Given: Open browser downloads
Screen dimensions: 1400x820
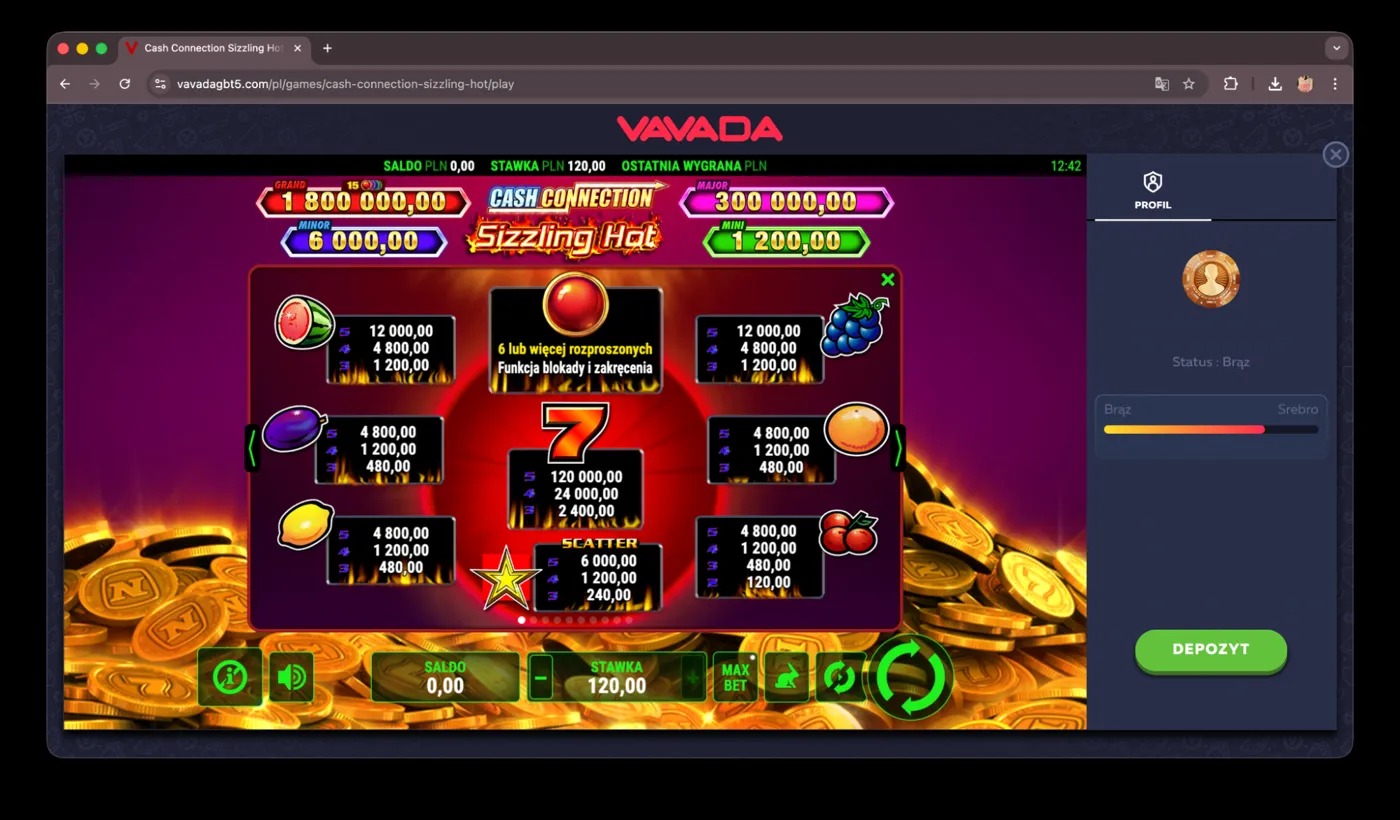Looking at the screenshot, I should pyautogui.click(x=1275, y=84).
